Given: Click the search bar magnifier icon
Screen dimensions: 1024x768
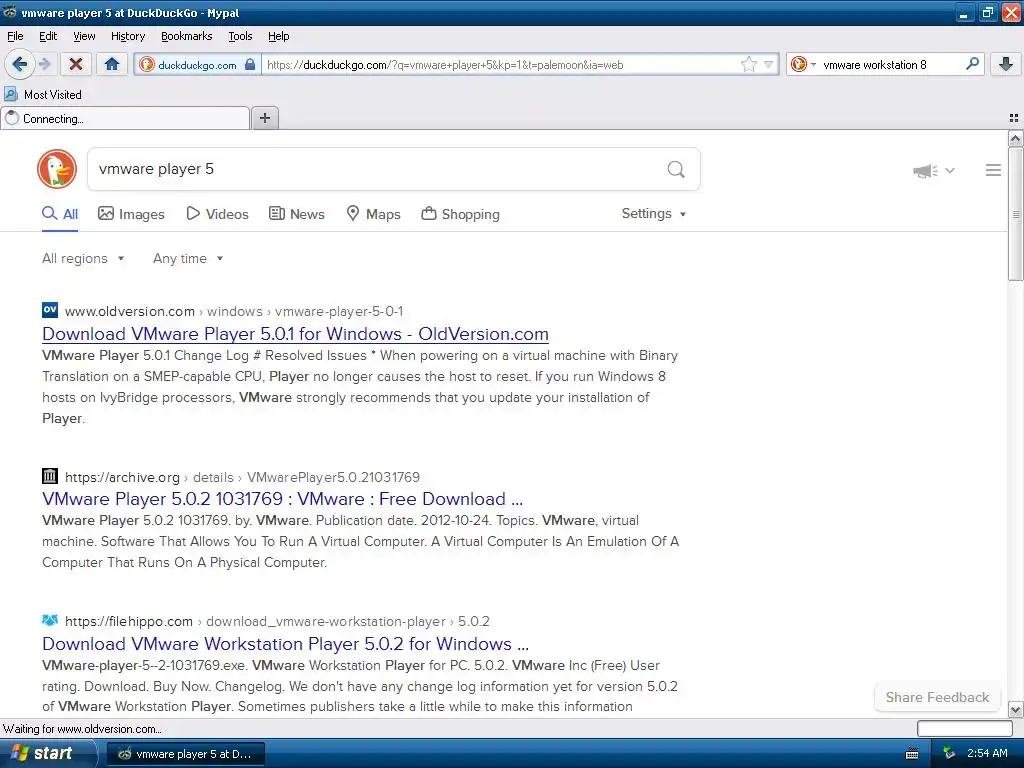Looking at the screenshot, I should (x=972, y=64).
